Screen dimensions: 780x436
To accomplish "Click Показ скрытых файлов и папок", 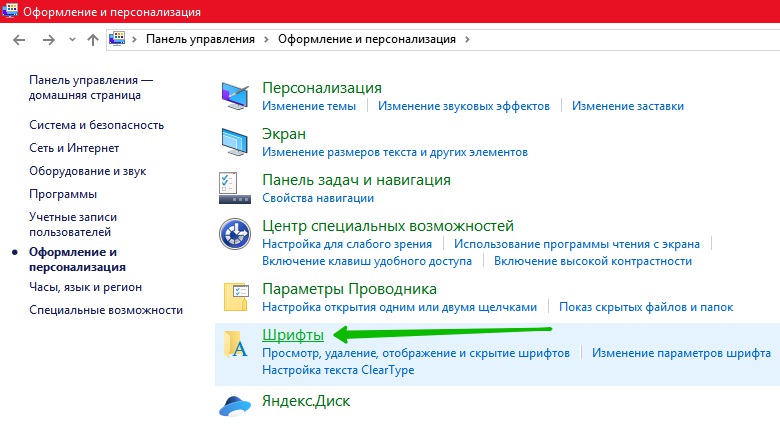I will pyautogui.click(x=646, y=307).
